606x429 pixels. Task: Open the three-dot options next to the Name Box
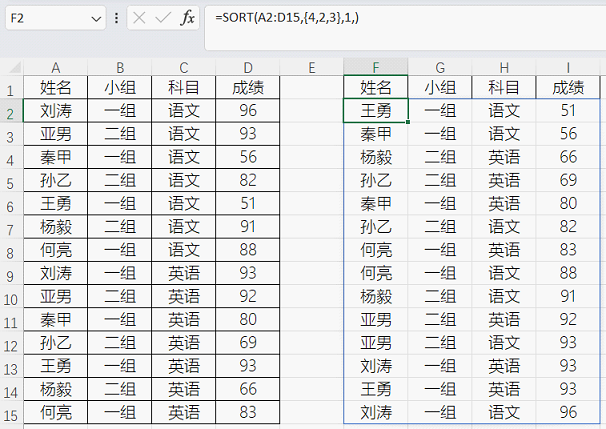point(116,18)
